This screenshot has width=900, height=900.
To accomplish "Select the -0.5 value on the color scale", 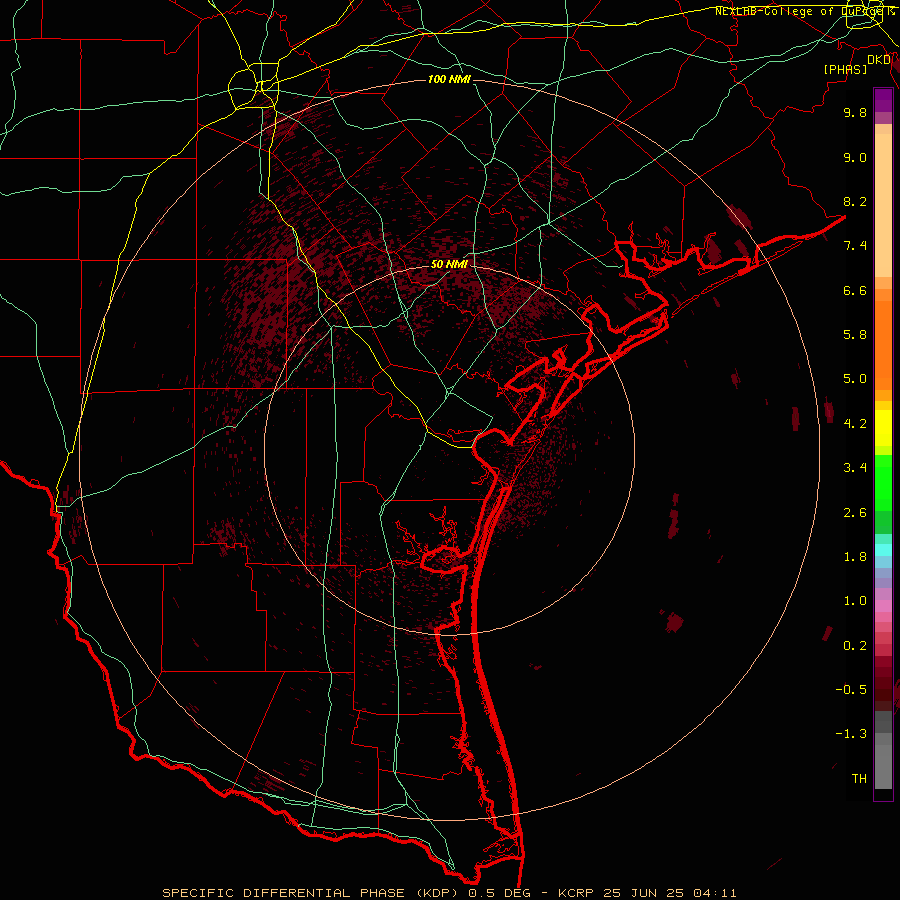I will coord(851,690).
